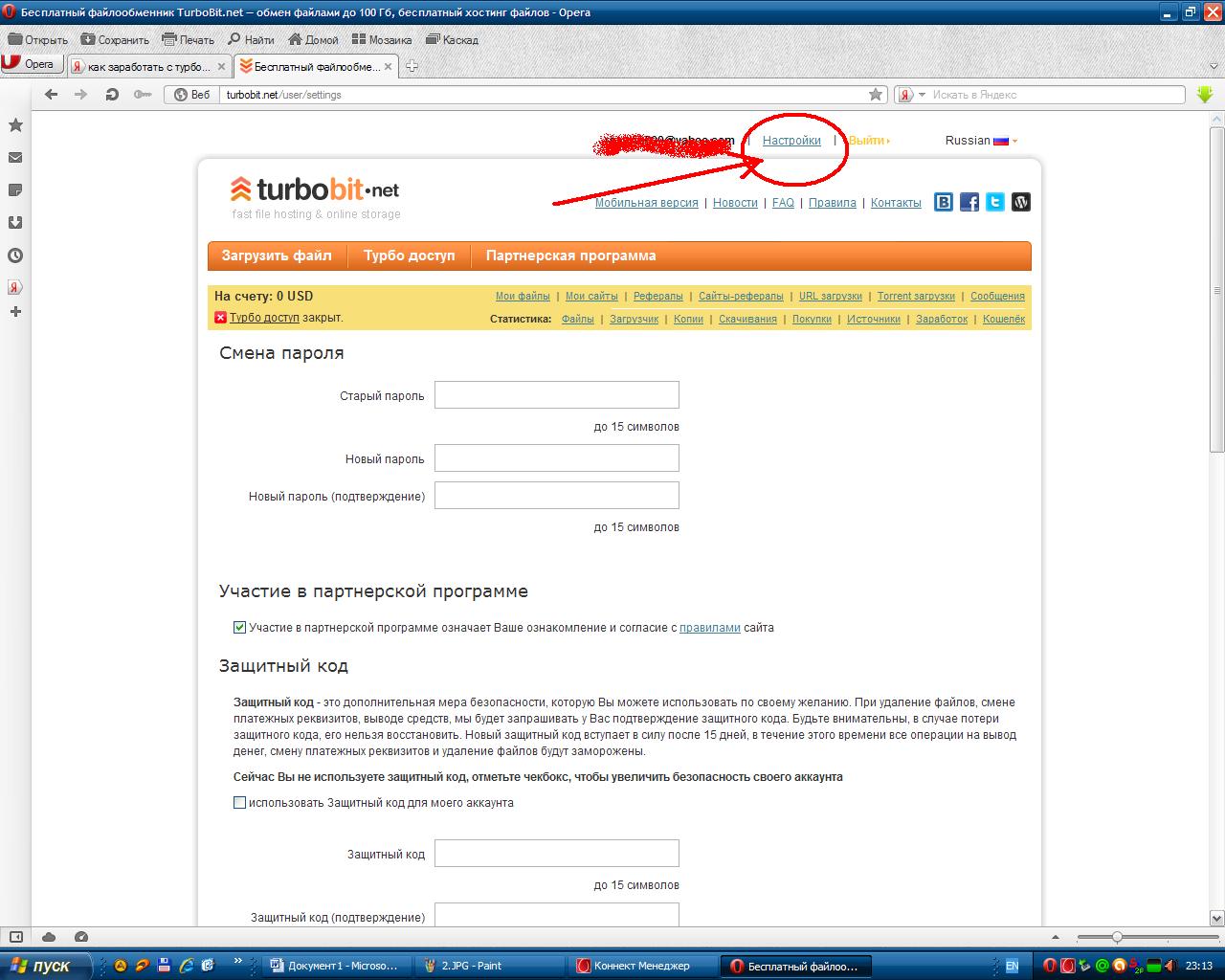Open the Загрузить файл tab
This screenshot has width=1225, height=980.
277,256
